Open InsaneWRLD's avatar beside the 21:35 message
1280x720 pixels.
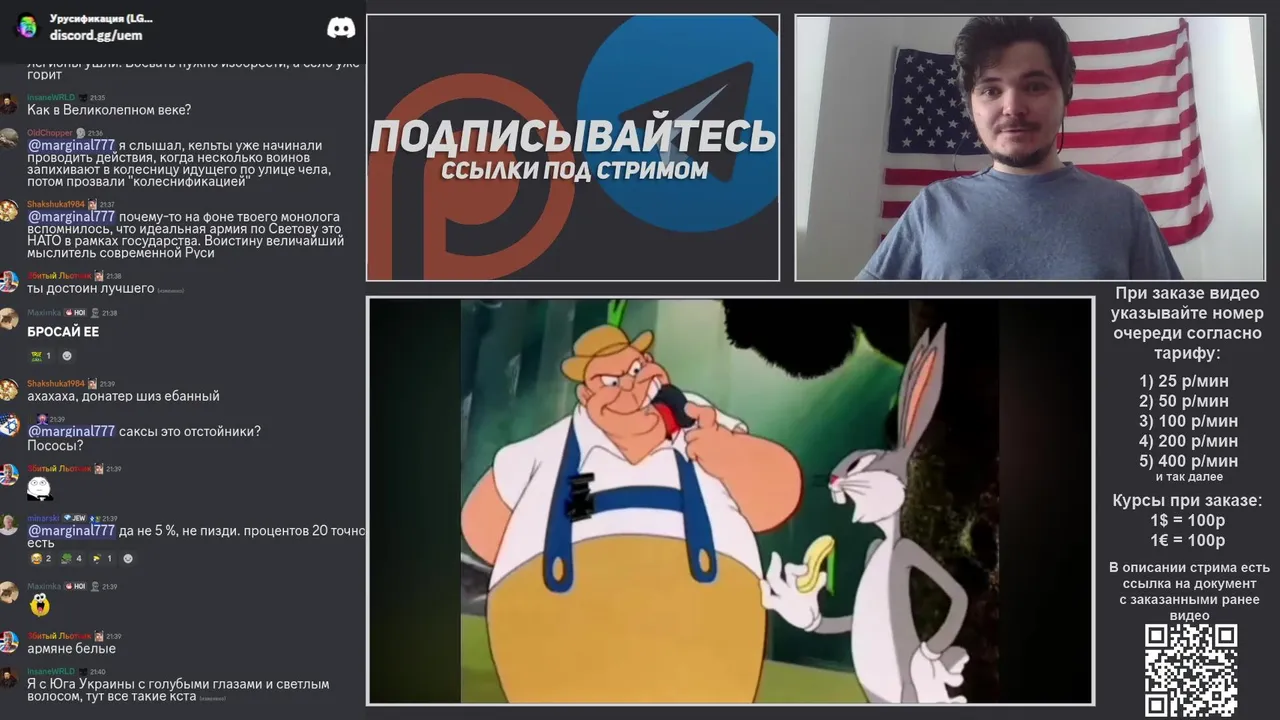(x=9, y=105)
